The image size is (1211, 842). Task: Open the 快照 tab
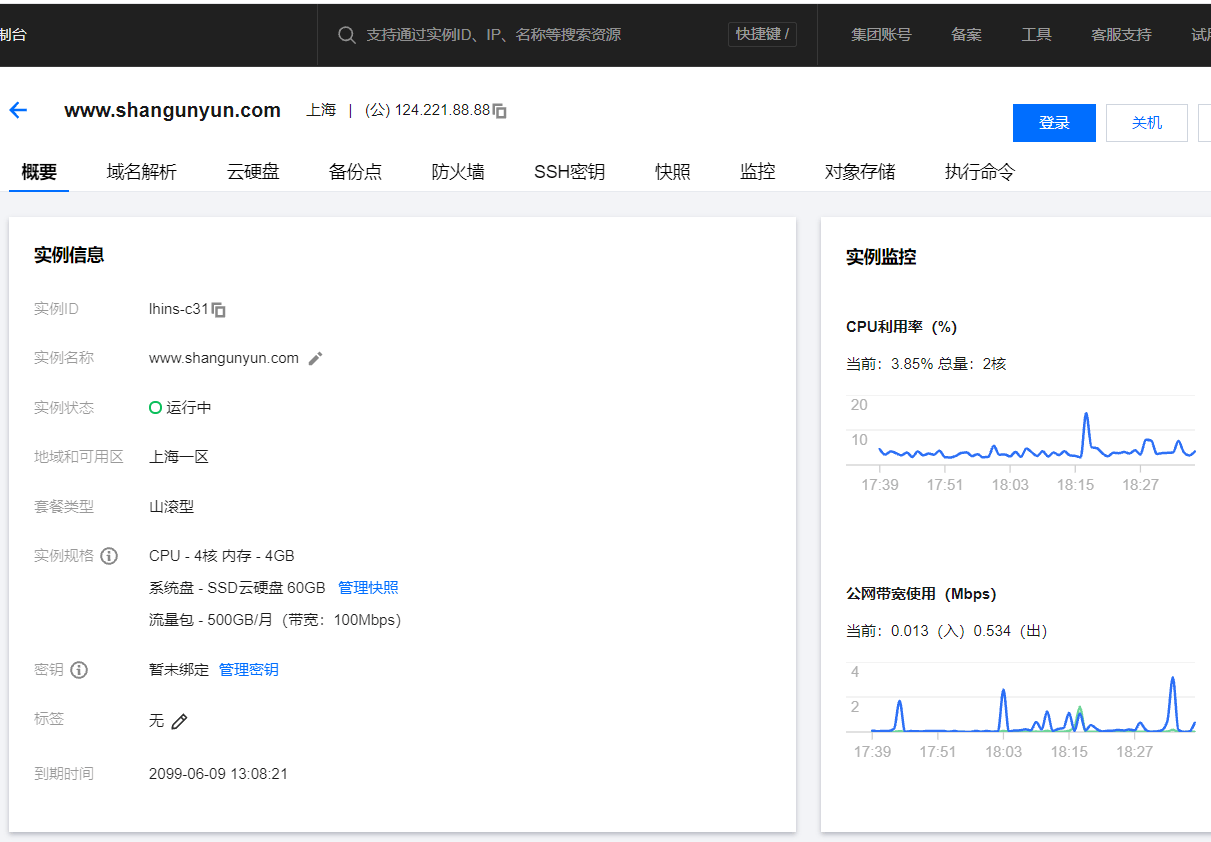click(x=673, y=172)
